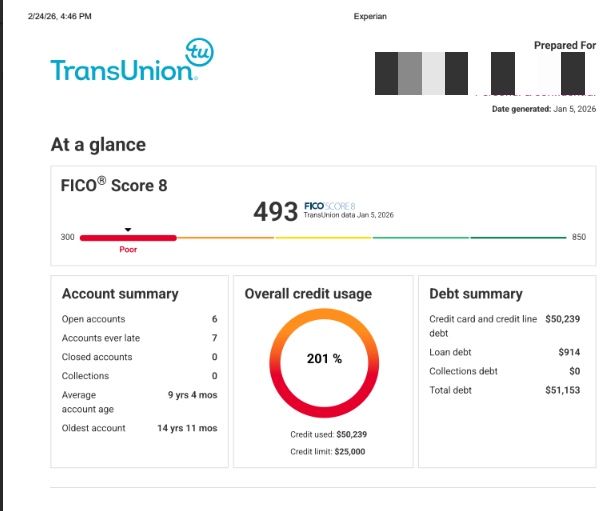Click the redacted name block under Prepared For
The image size is (612, 511).
pyautogui.click(x=480, y=73)
